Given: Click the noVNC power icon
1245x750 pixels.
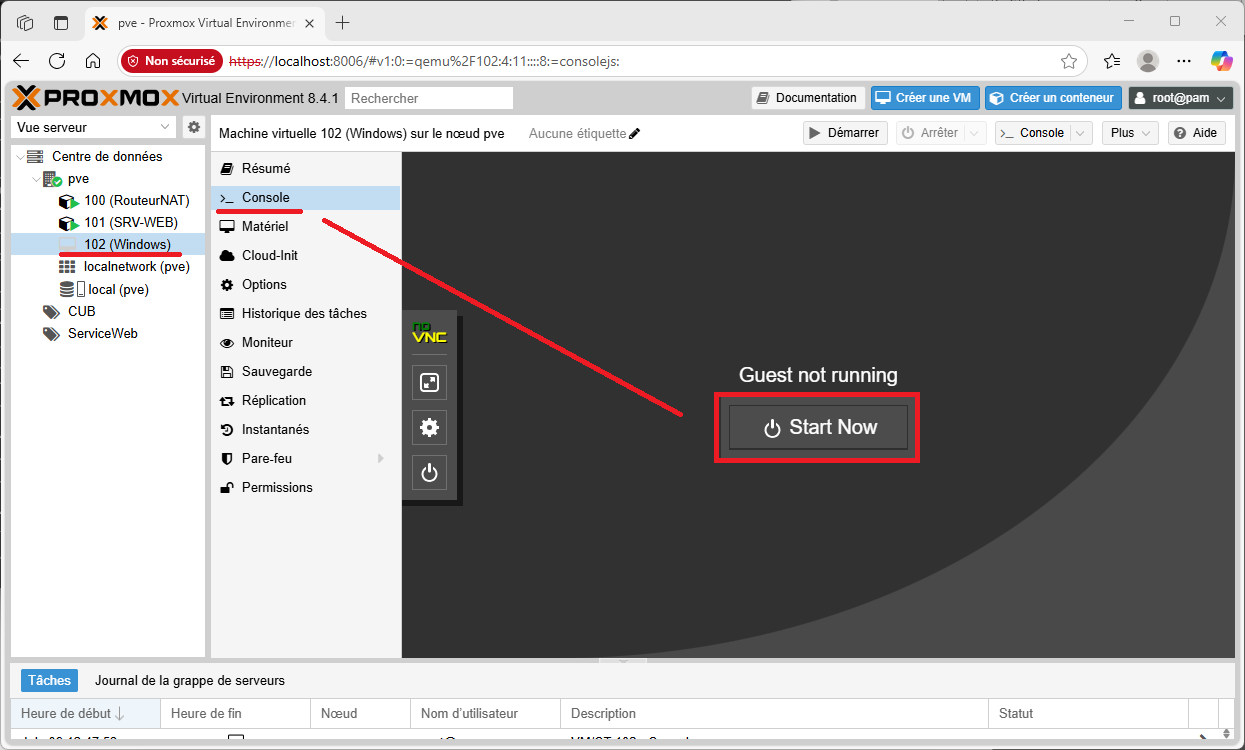Looking at the screenshot, I should pyautogui.click(x=429, y=473).
